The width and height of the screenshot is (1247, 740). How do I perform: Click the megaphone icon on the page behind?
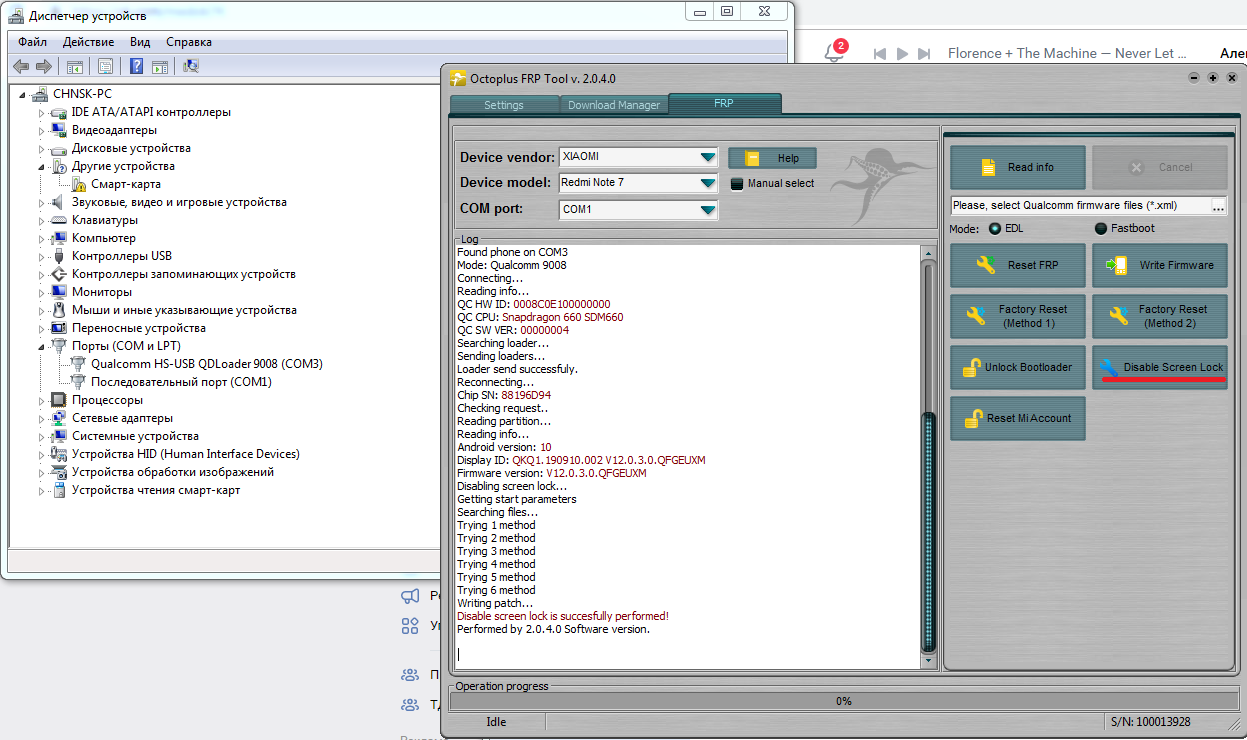[x=410, y=596]
